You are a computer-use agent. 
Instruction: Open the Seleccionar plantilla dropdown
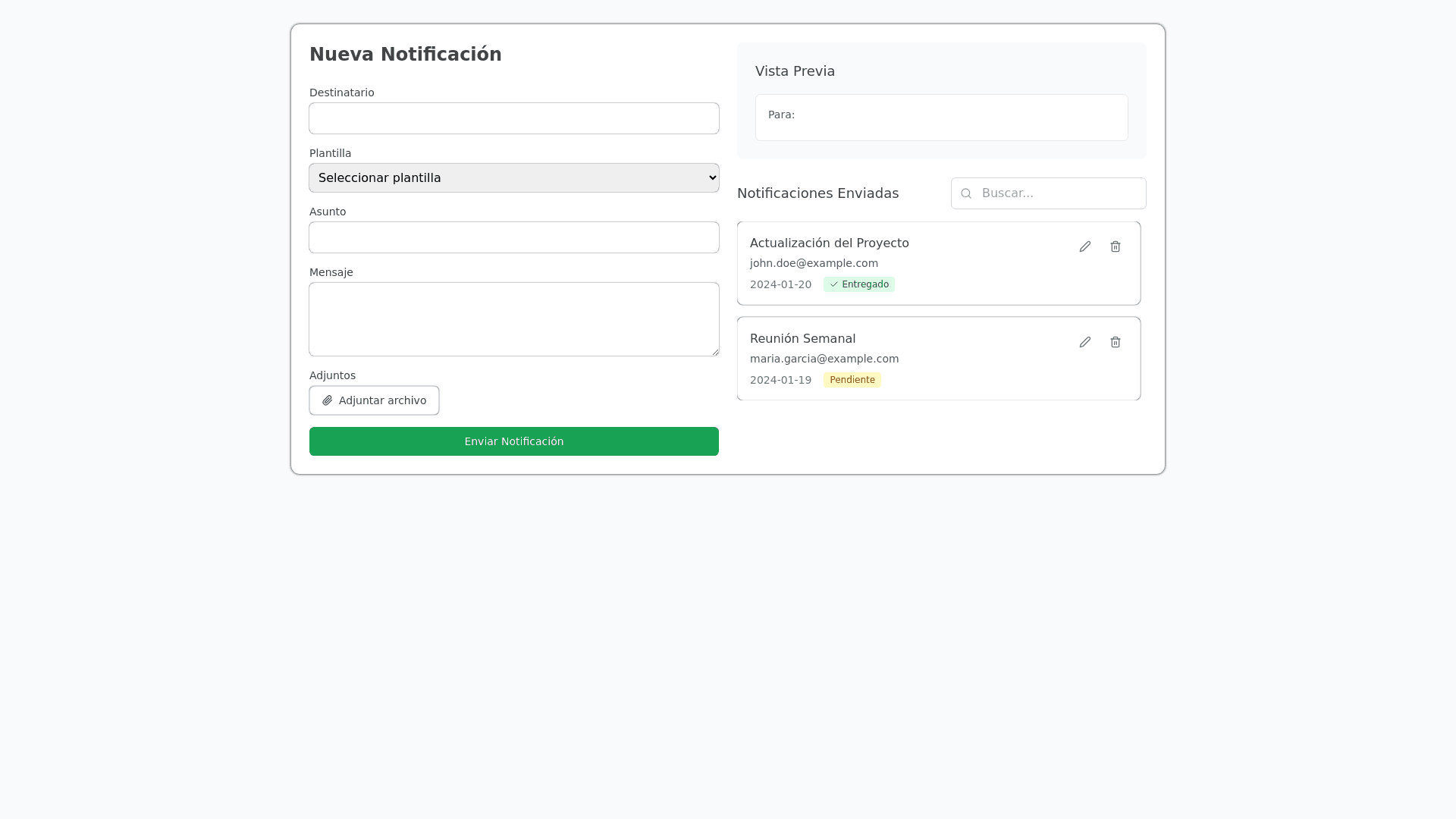(x=513, y=177)
